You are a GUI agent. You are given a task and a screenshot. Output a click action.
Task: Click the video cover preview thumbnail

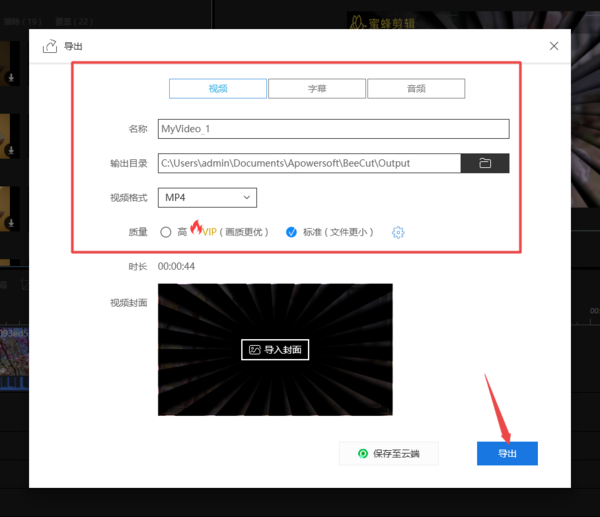tap(275, 350)
